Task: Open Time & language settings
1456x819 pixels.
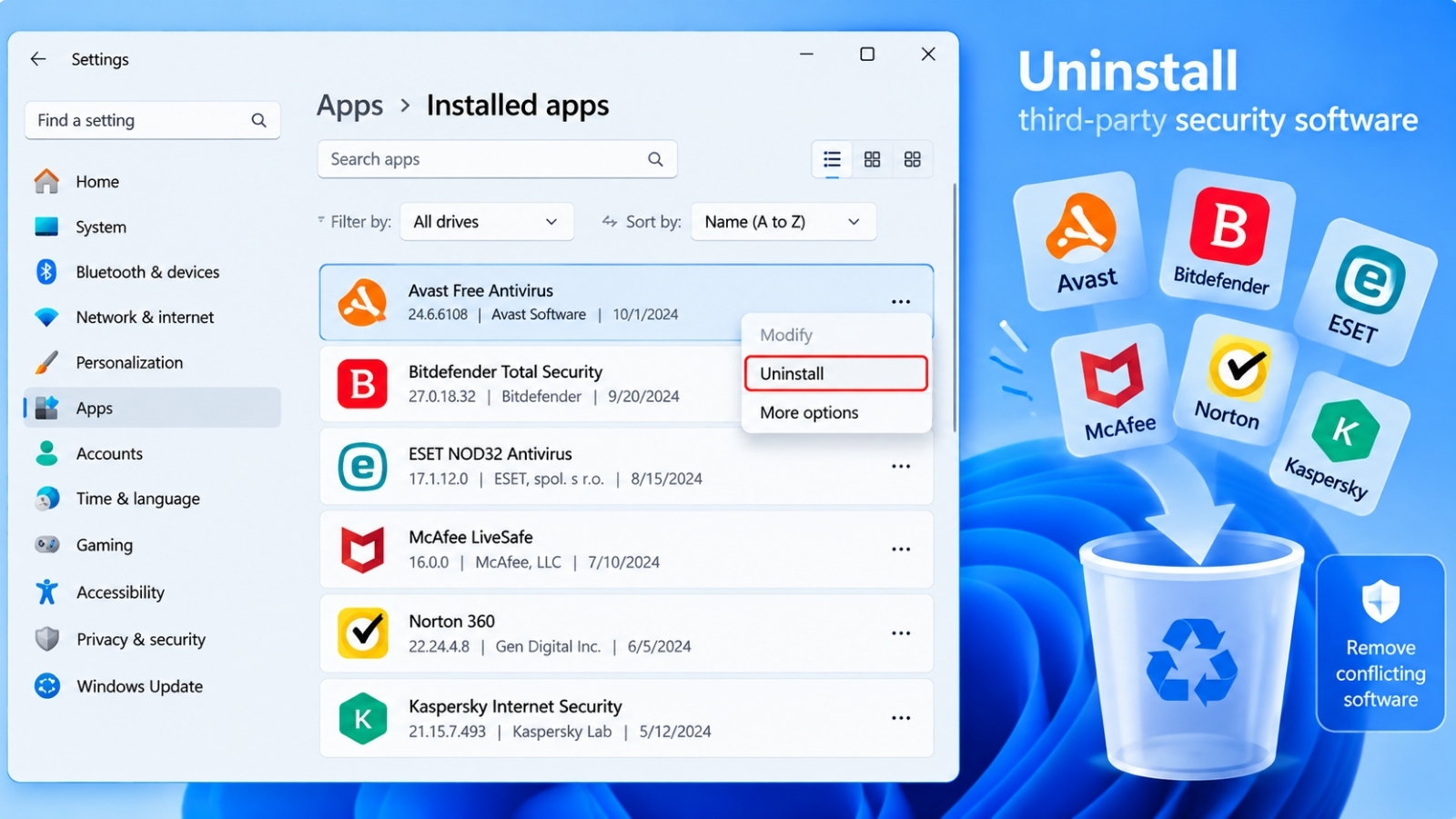Action: (x=152, y=499)
